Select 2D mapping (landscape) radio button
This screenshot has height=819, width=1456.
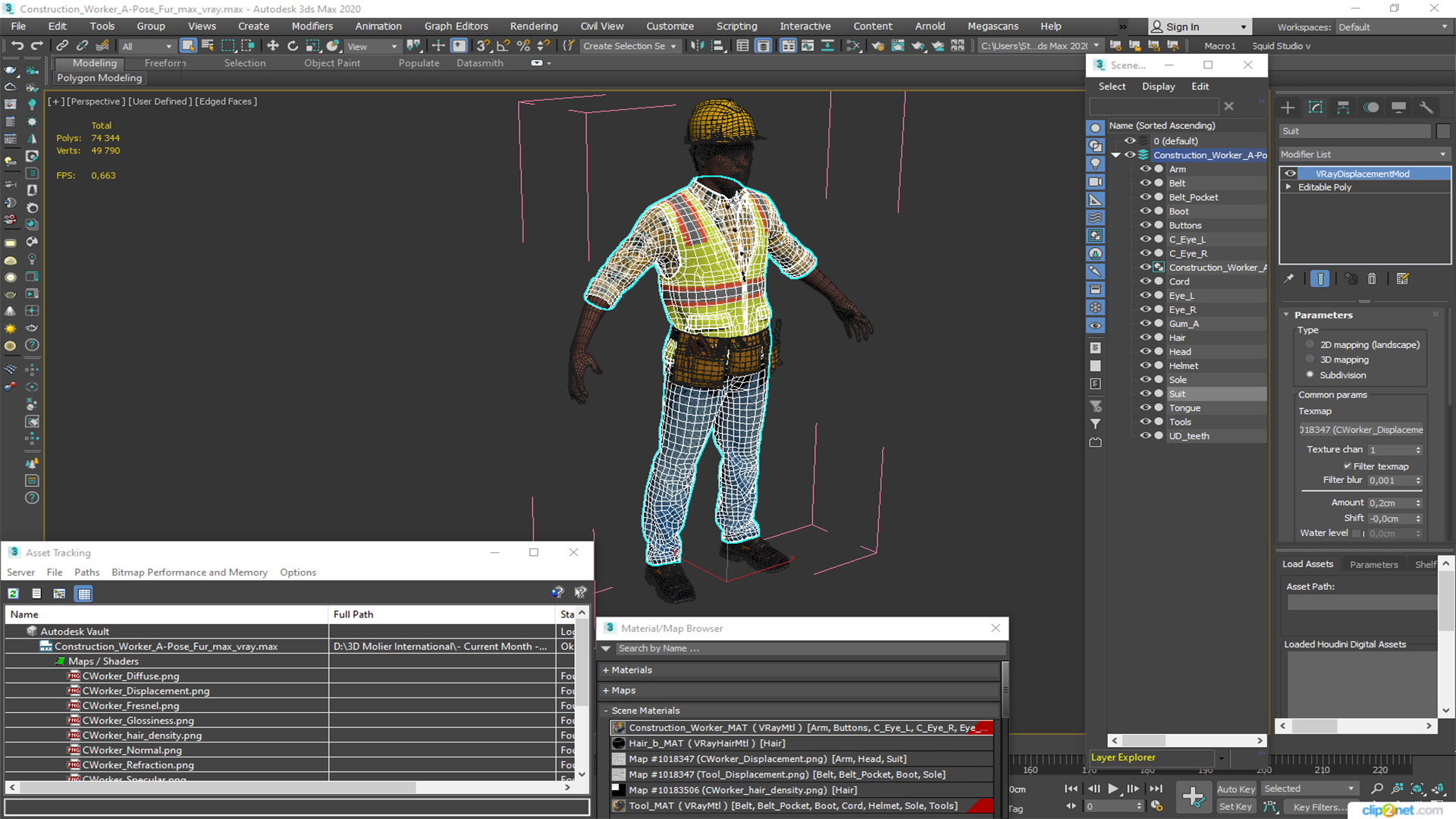pyautogui.click(x=1310, y=344)
